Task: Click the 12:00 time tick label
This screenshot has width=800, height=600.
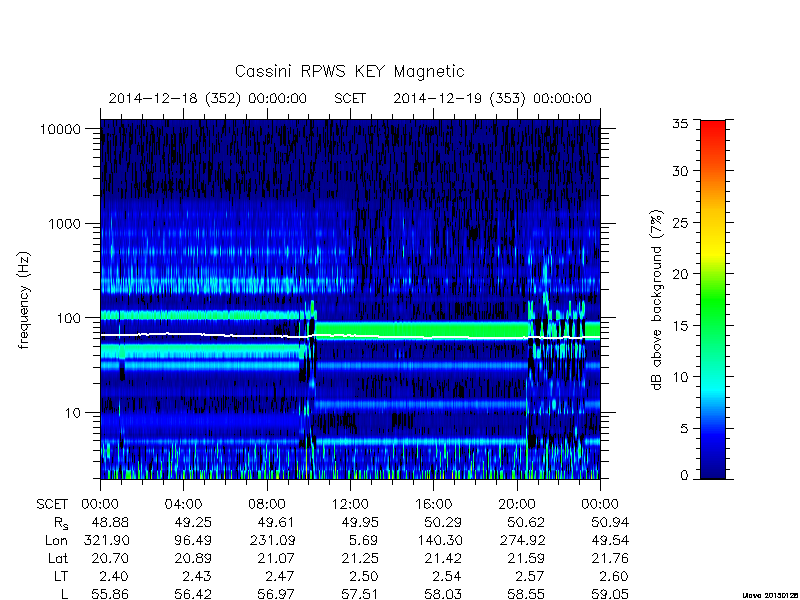Action: [x=350, y=505]
